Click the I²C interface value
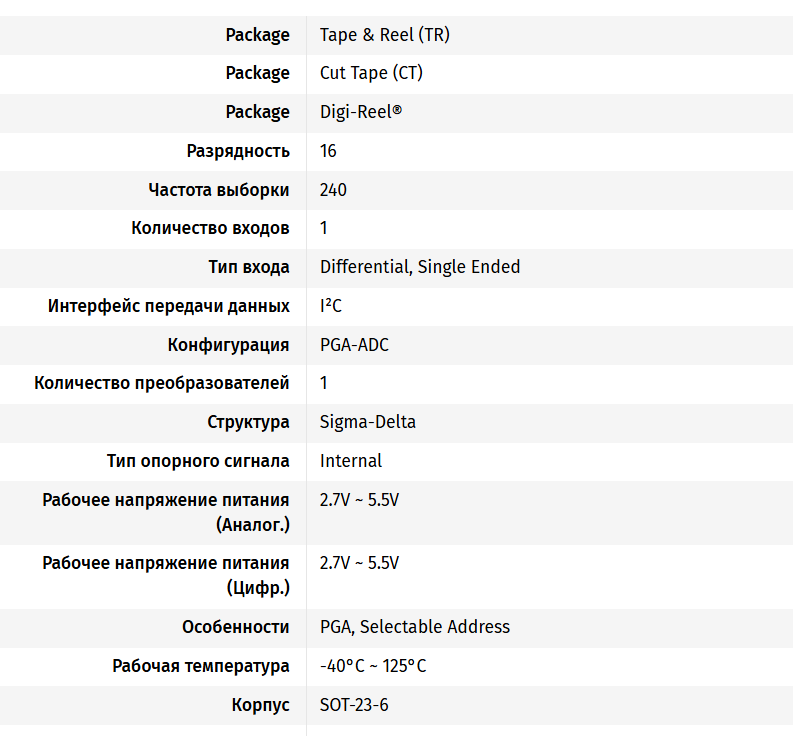The height and width of the screenshot is (736, 793). pyautogui.click(x=331, y=306)
